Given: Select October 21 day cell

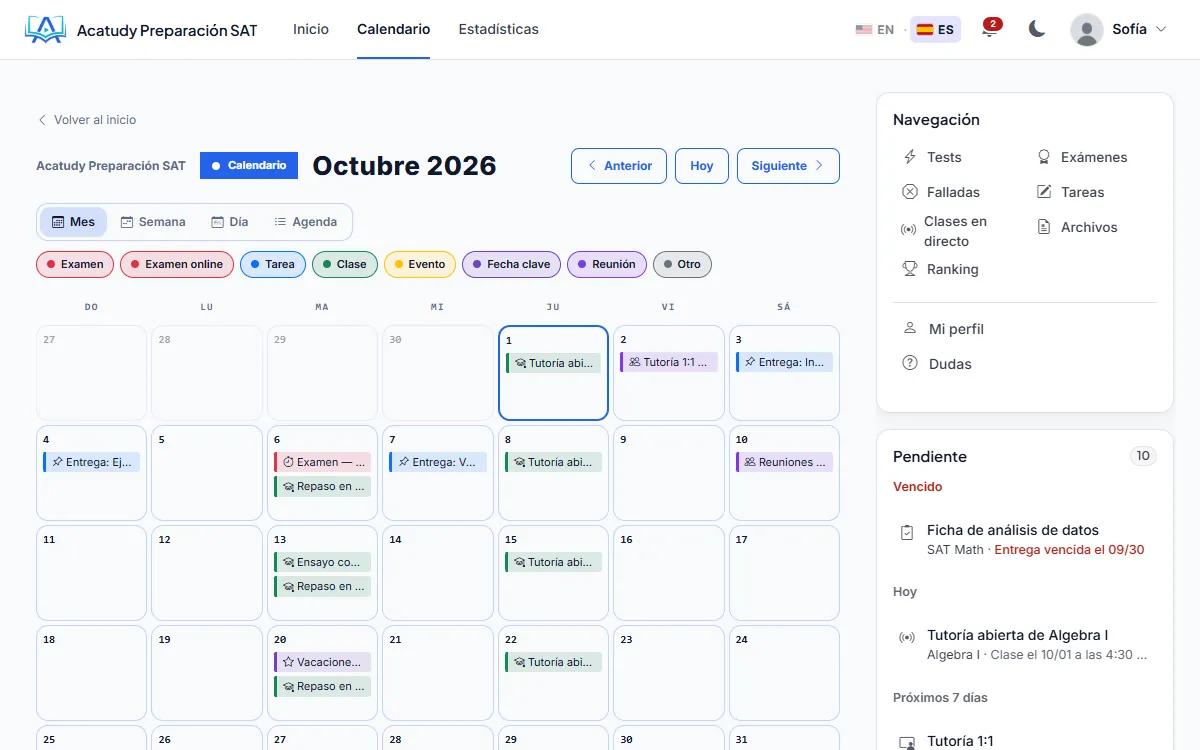Looking at the screenshot, I should [x=437, y=673].
